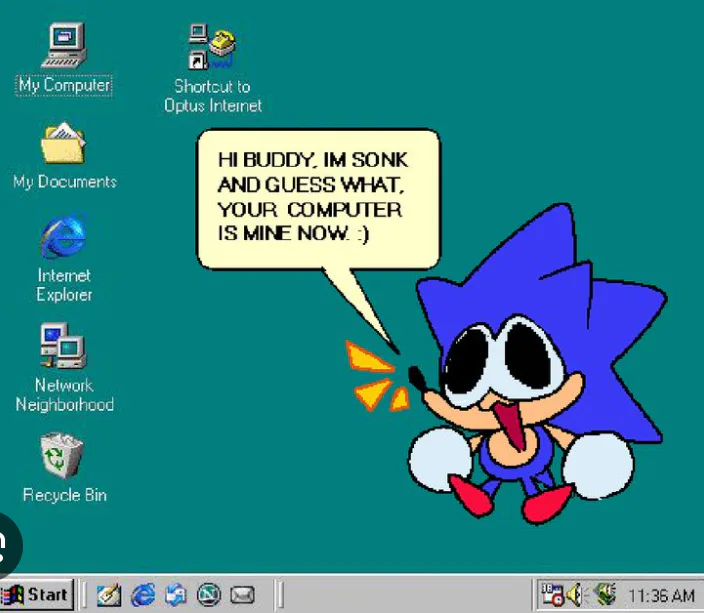Click the speaker volume tray icon

pos(574,595)
